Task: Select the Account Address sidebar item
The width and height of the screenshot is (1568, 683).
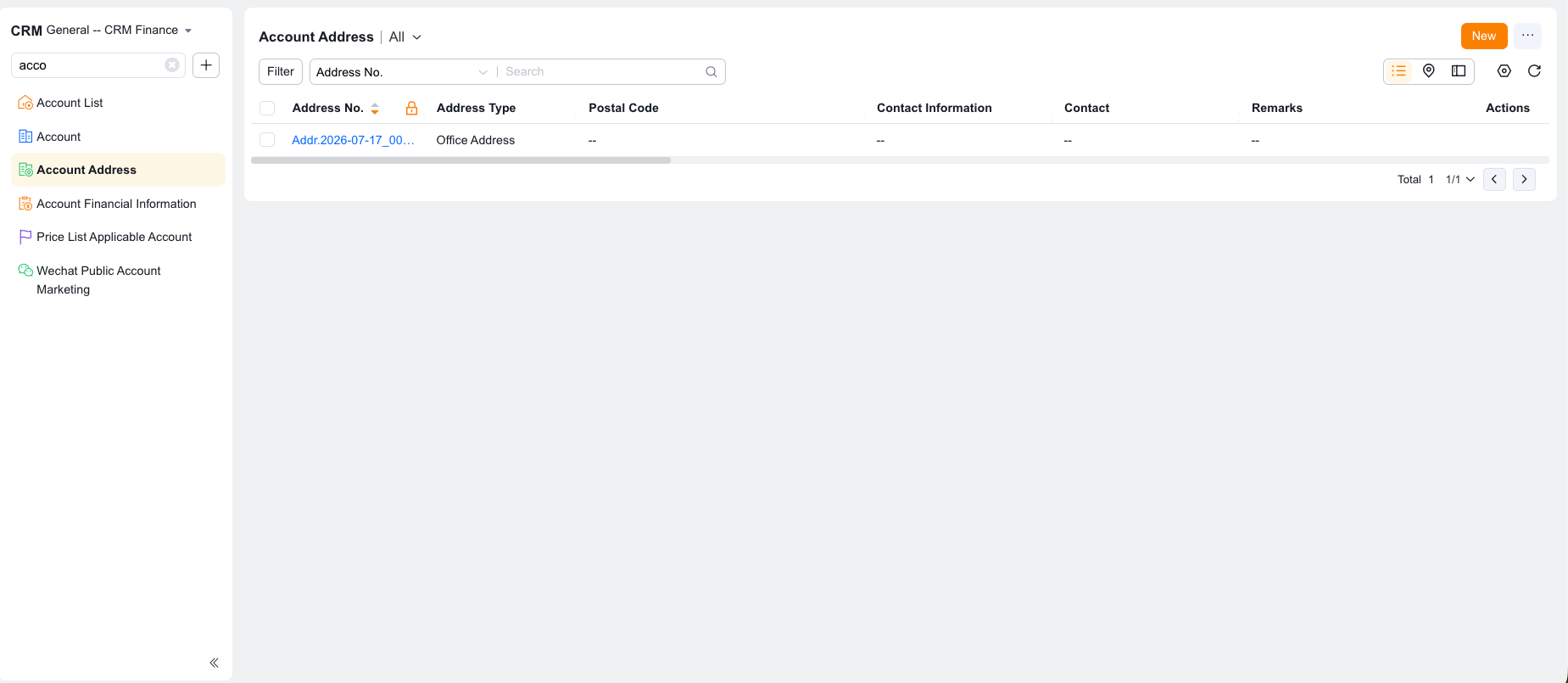Action: (x=118, y=170)
